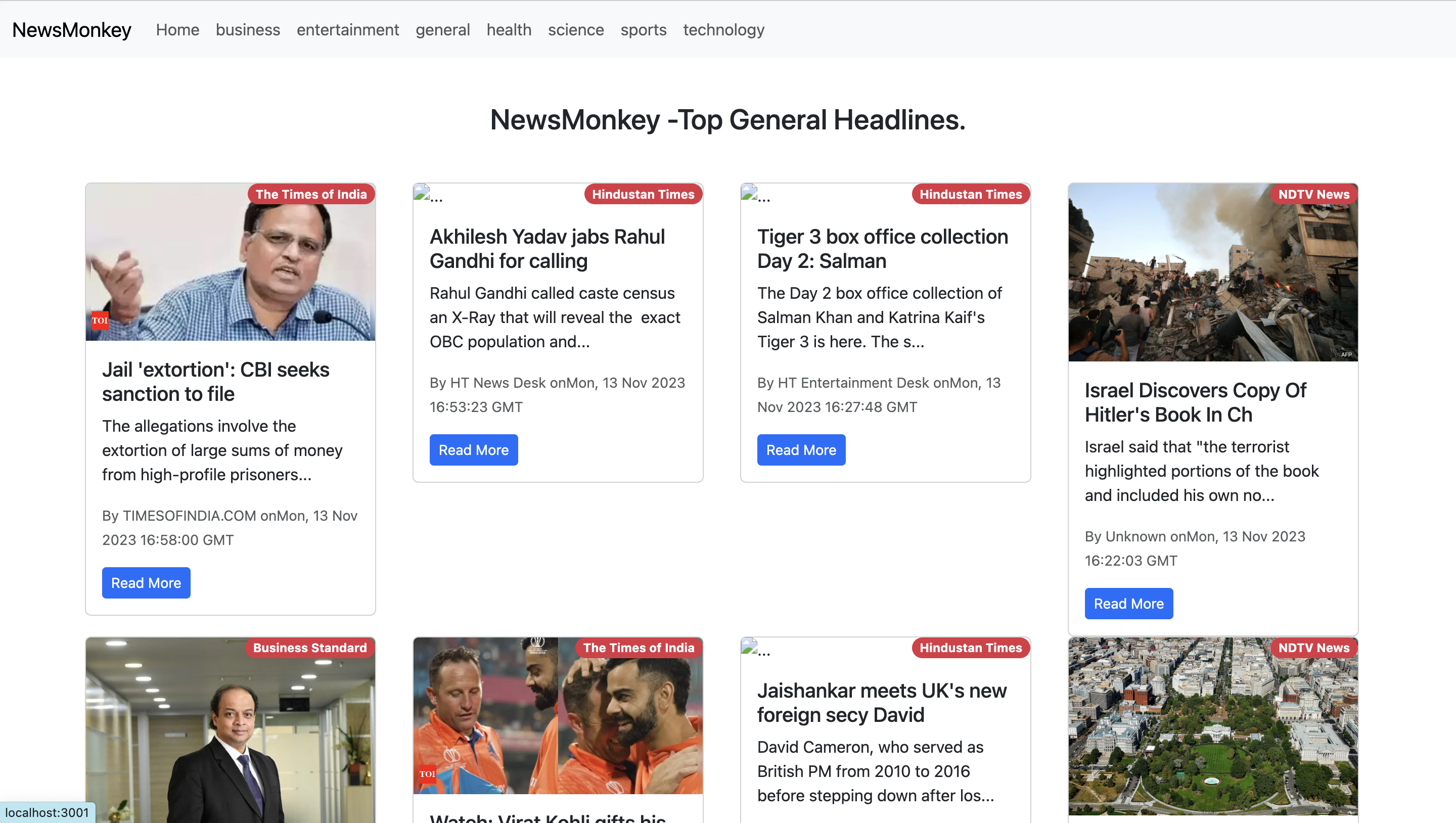1456x823 pixels.
Task: Go to Home in navbar
Action: click(177, 29)
